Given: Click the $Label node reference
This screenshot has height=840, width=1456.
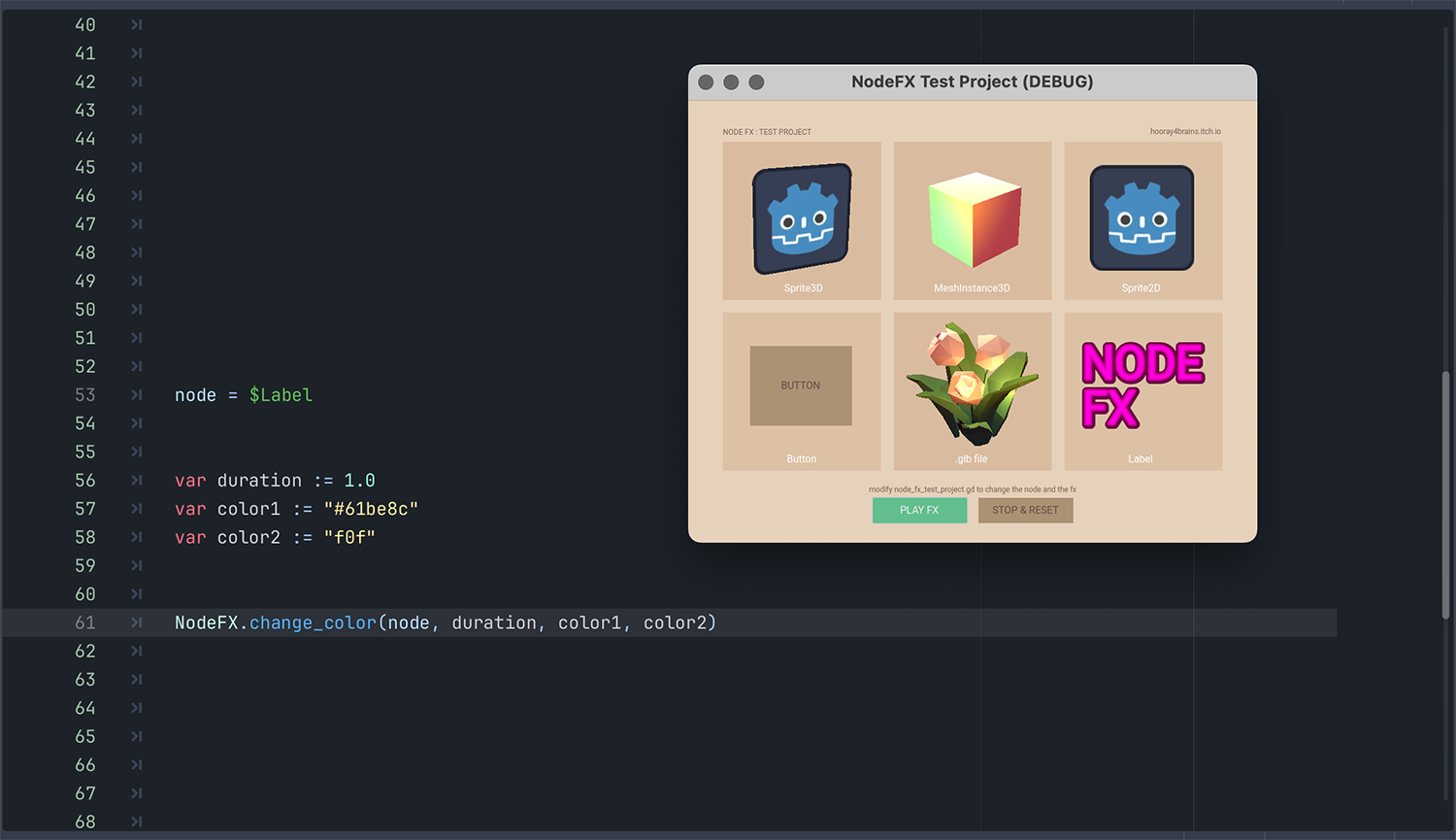Looking at the screenshot, I should (x=281, y=395).
